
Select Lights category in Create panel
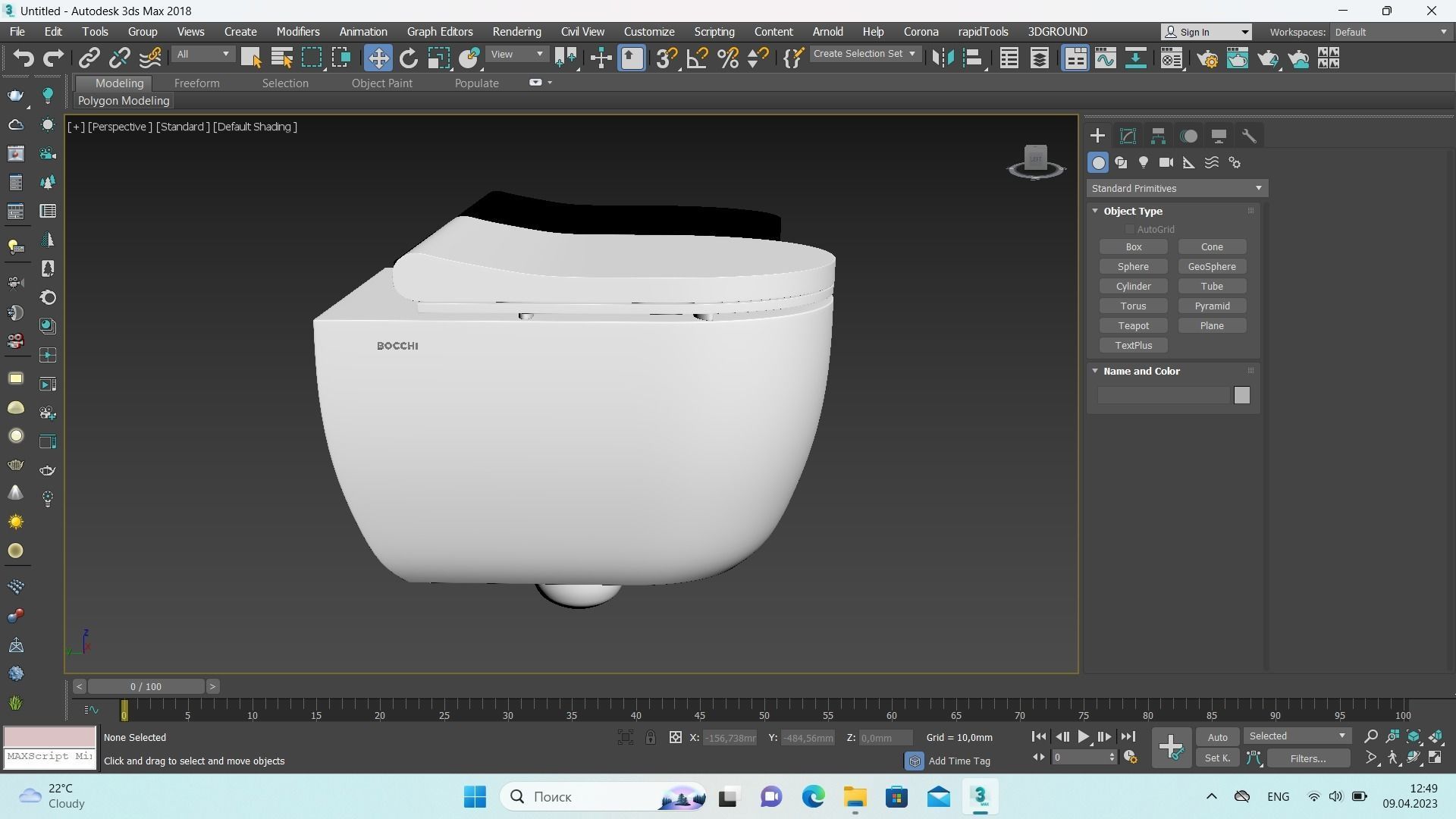tap(1144, 163)
